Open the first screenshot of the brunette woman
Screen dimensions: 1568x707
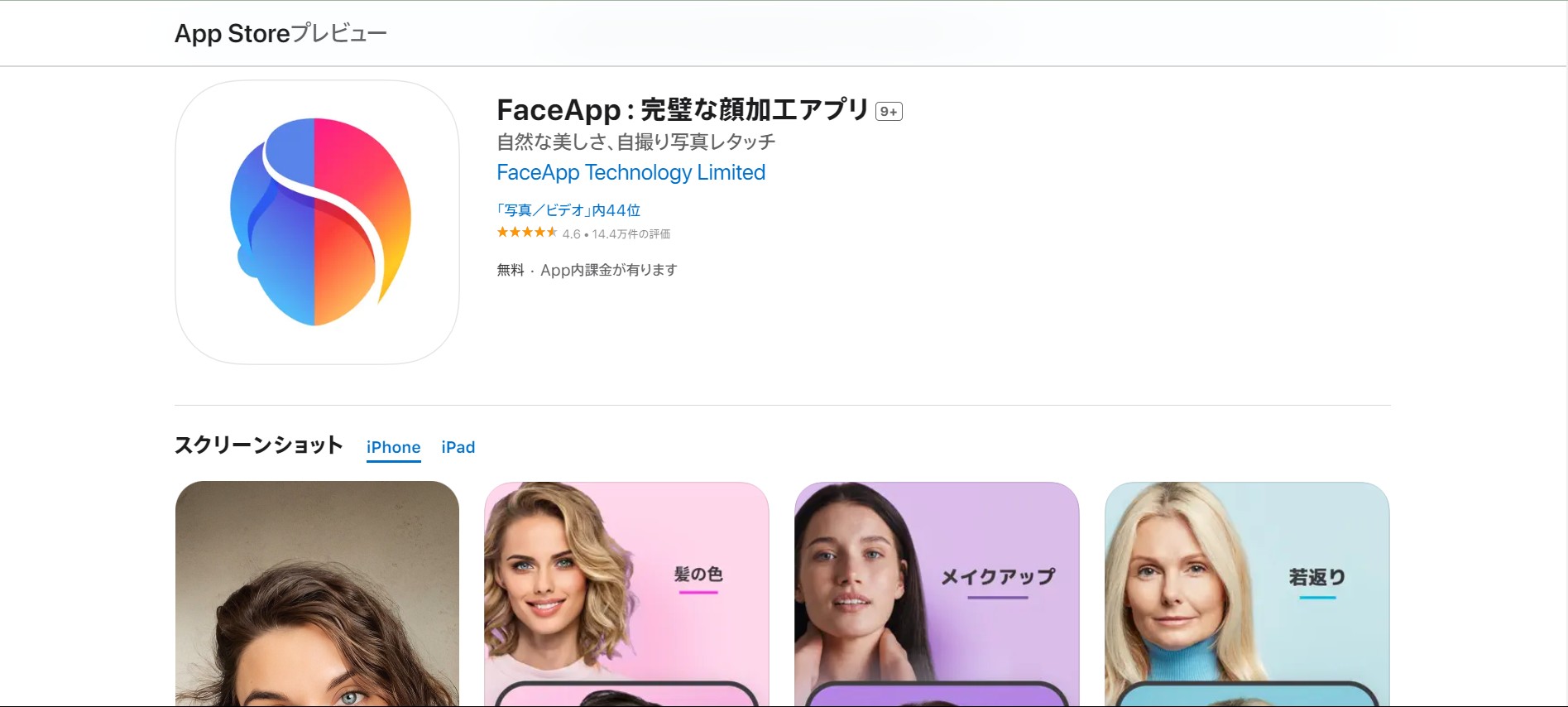click(x=317, y=594)
